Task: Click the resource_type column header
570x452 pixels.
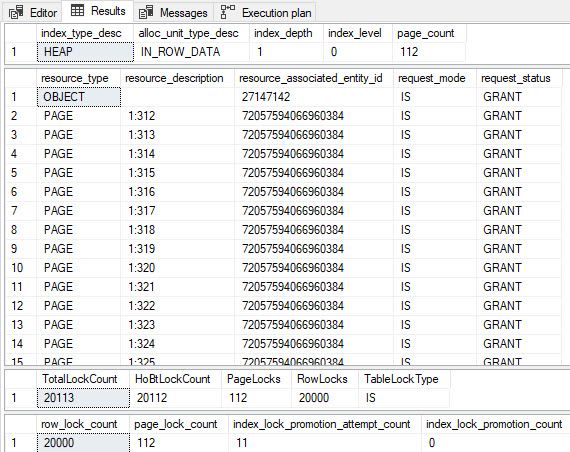Action: pyautogui.click(x=79, y=78)
